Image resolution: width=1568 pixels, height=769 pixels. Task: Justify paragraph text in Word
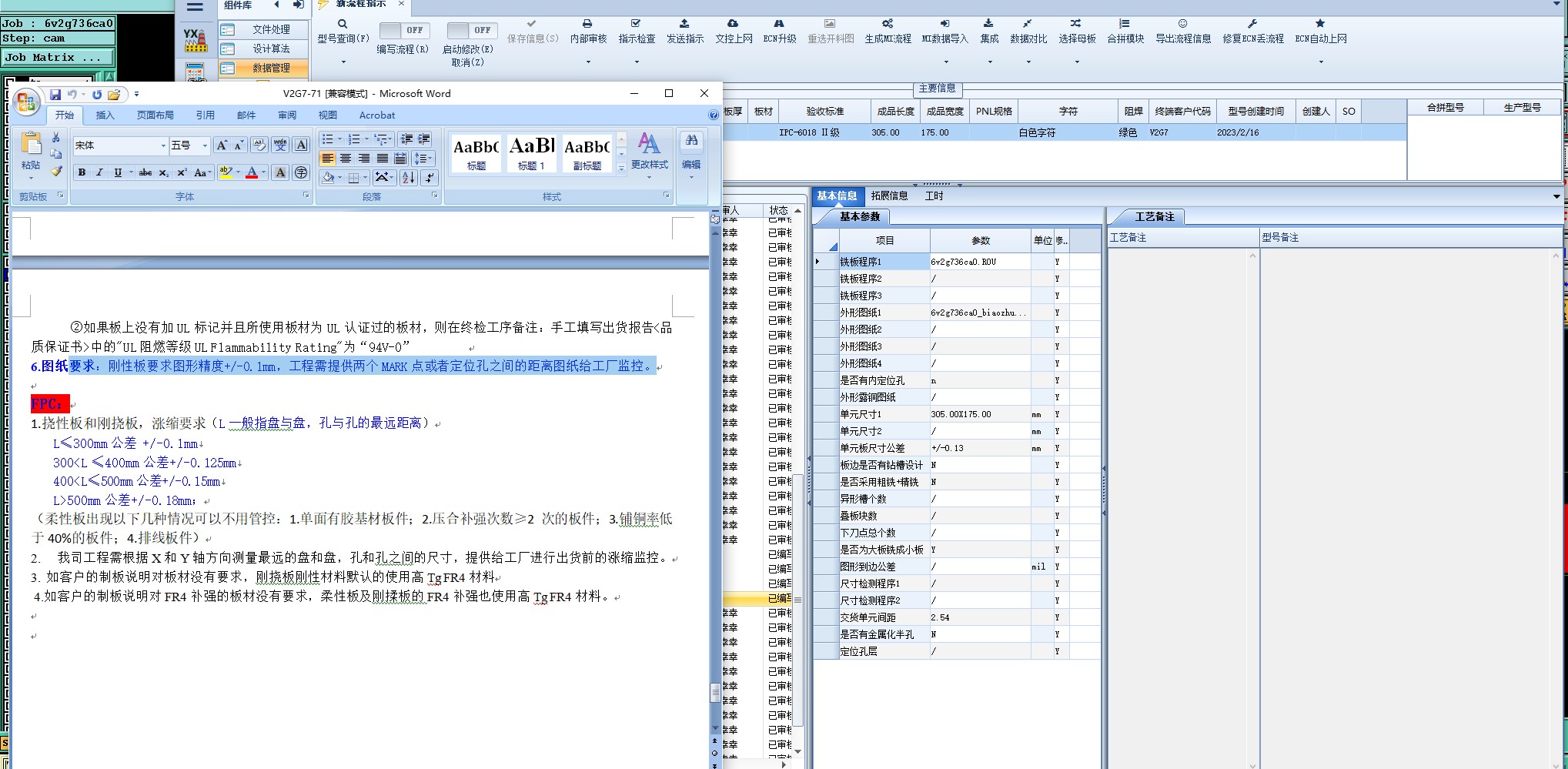383,159
